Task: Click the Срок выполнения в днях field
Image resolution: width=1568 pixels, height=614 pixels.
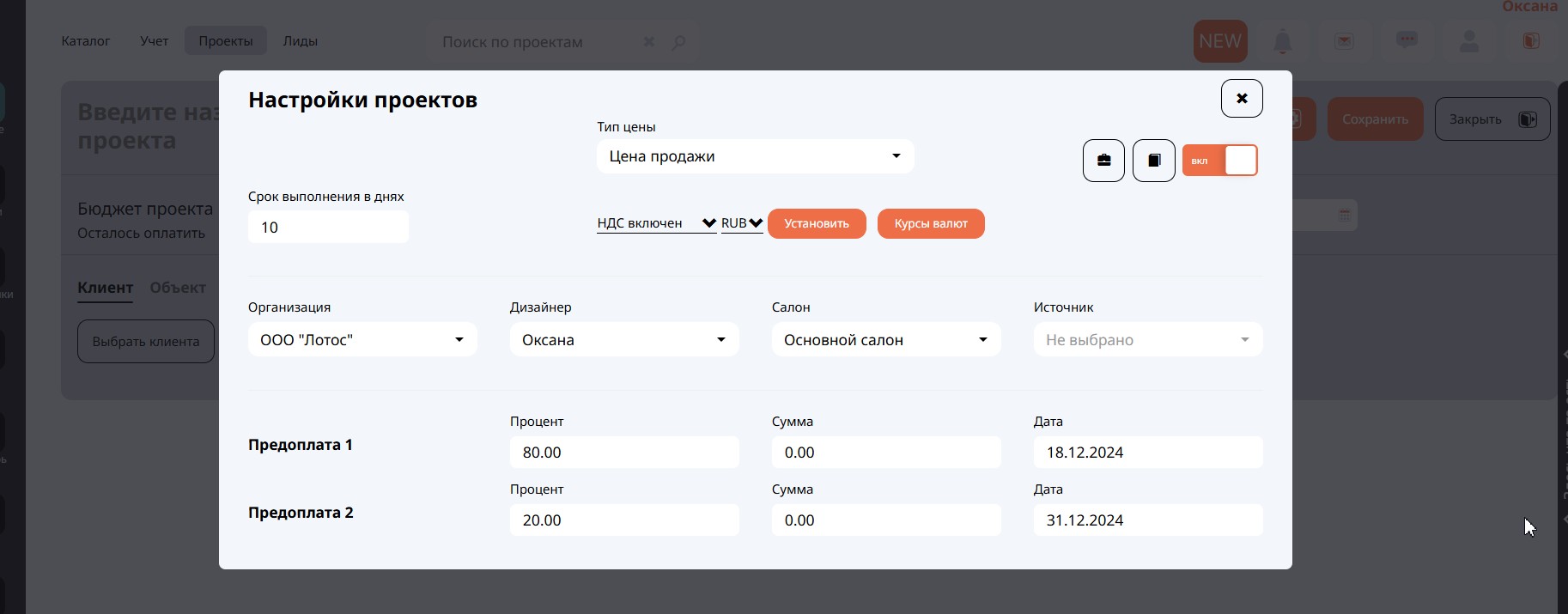Action: coord(328,228)
